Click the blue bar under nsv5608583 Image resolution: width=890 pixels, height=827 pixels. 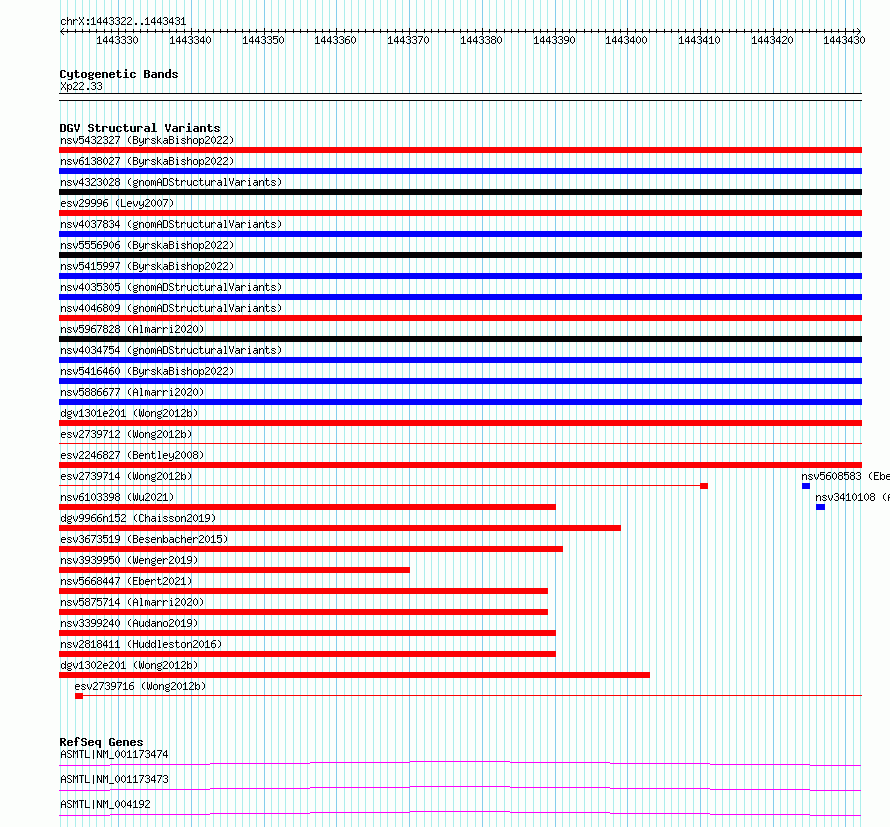point(806,486)
